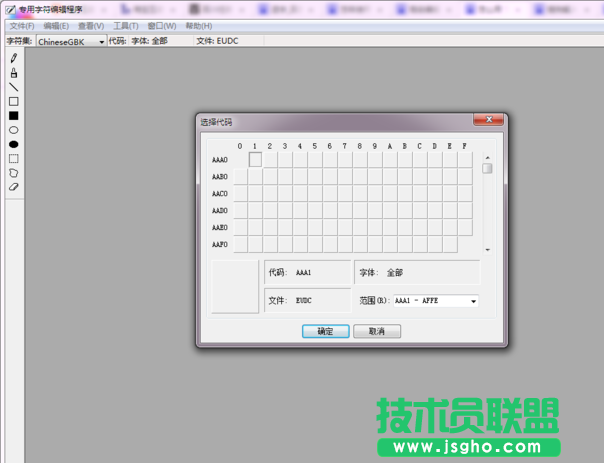The image size is (604, 463).
Task: Expand the ChineseGBK character set dropdown
Action: click(102, 42)
